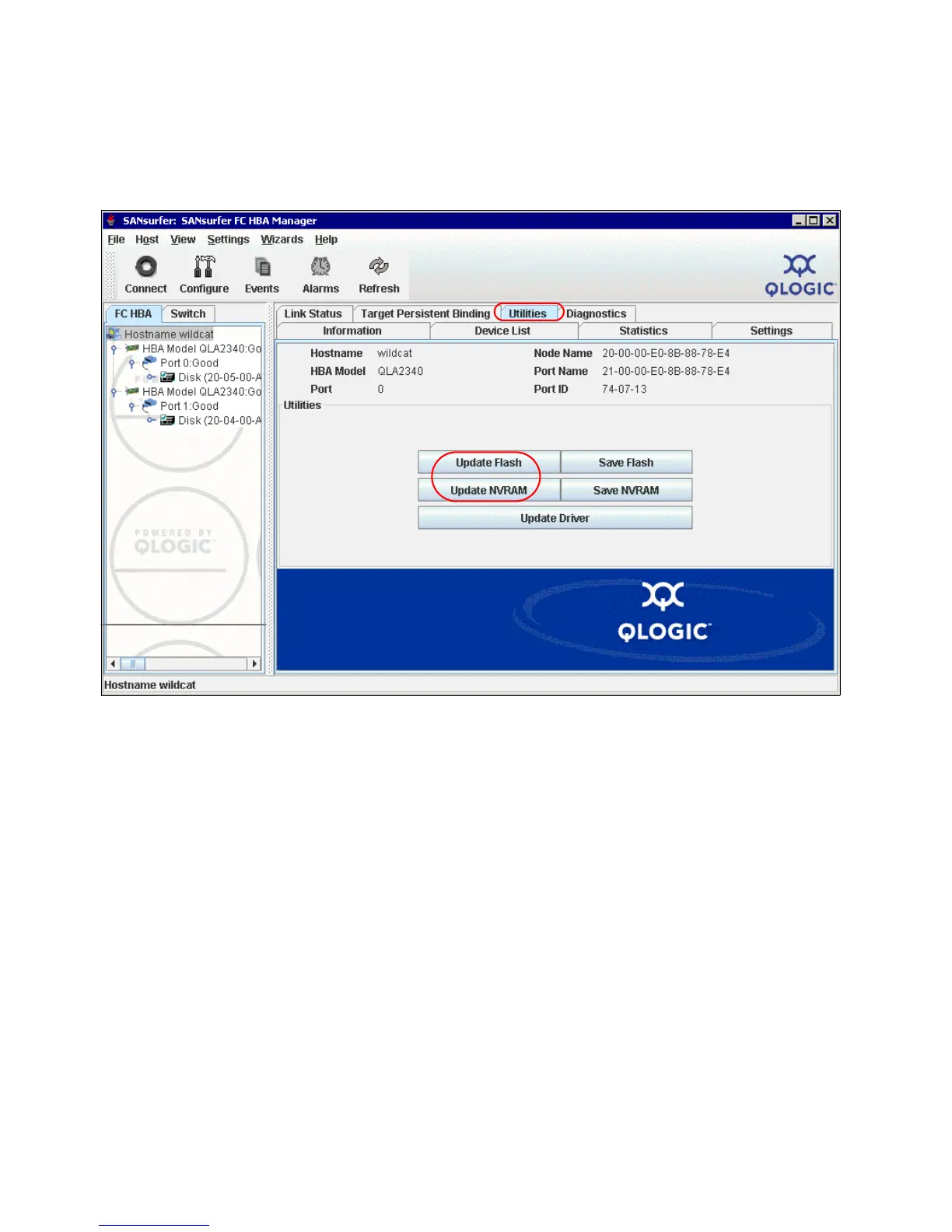952x1232 pixels.
Task: Click Hostname wildcat in the status bar
Action: 149,685
